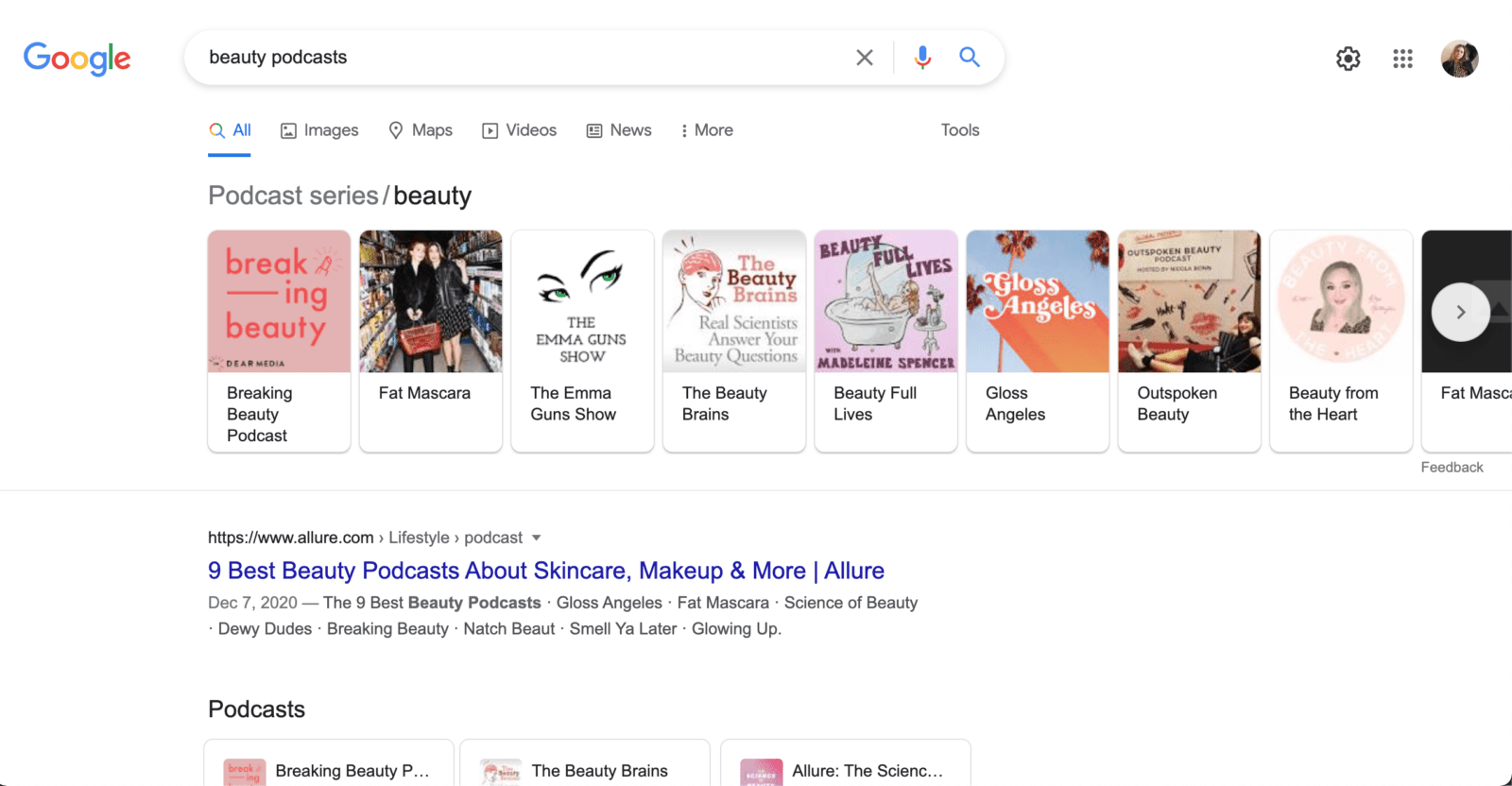
Task: Click The Emma Guns Show card title
Action: (x=573, y=403)
